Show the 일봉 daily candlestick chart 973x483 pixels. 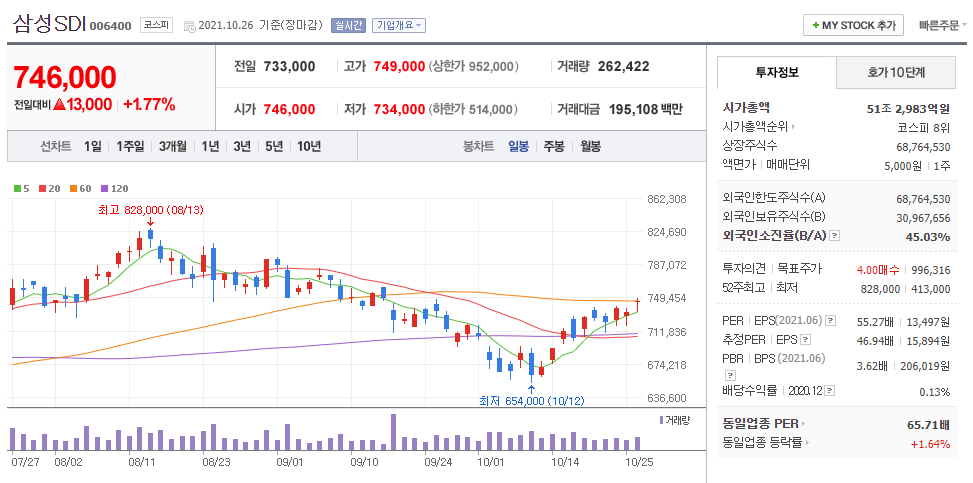(x=518, y=147)
